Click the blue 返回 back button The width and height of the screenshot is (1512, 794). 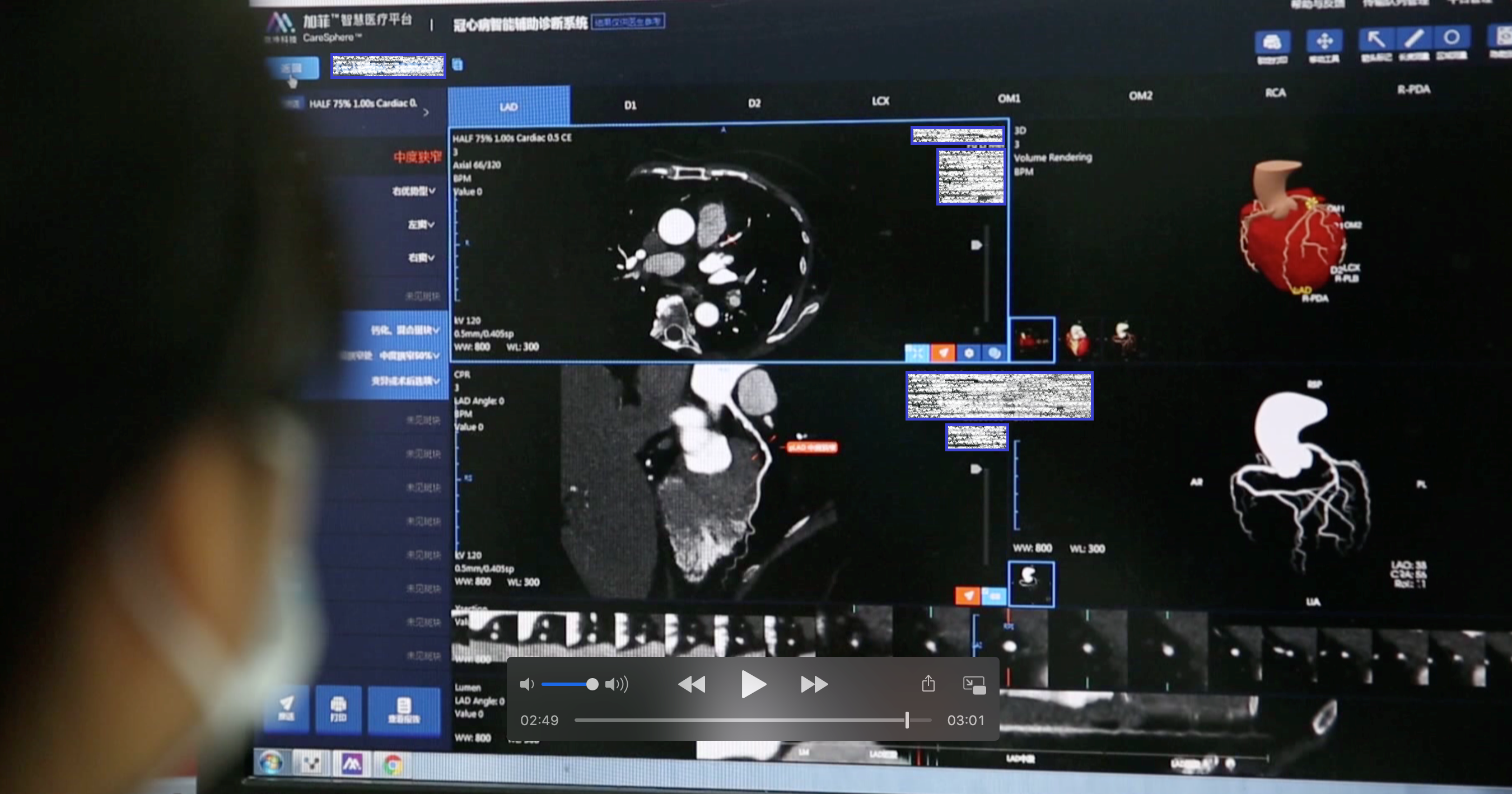[292, 68]
